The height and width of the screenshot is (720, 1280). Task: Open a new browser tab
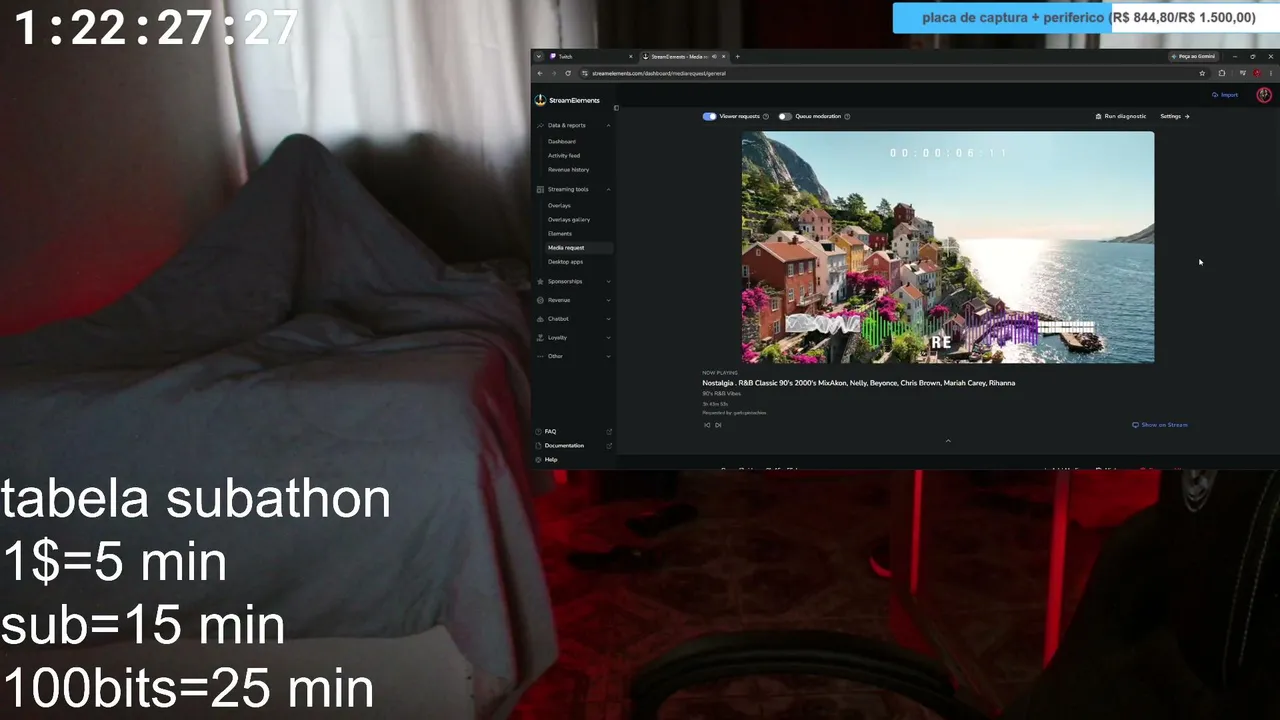point(737,57)
